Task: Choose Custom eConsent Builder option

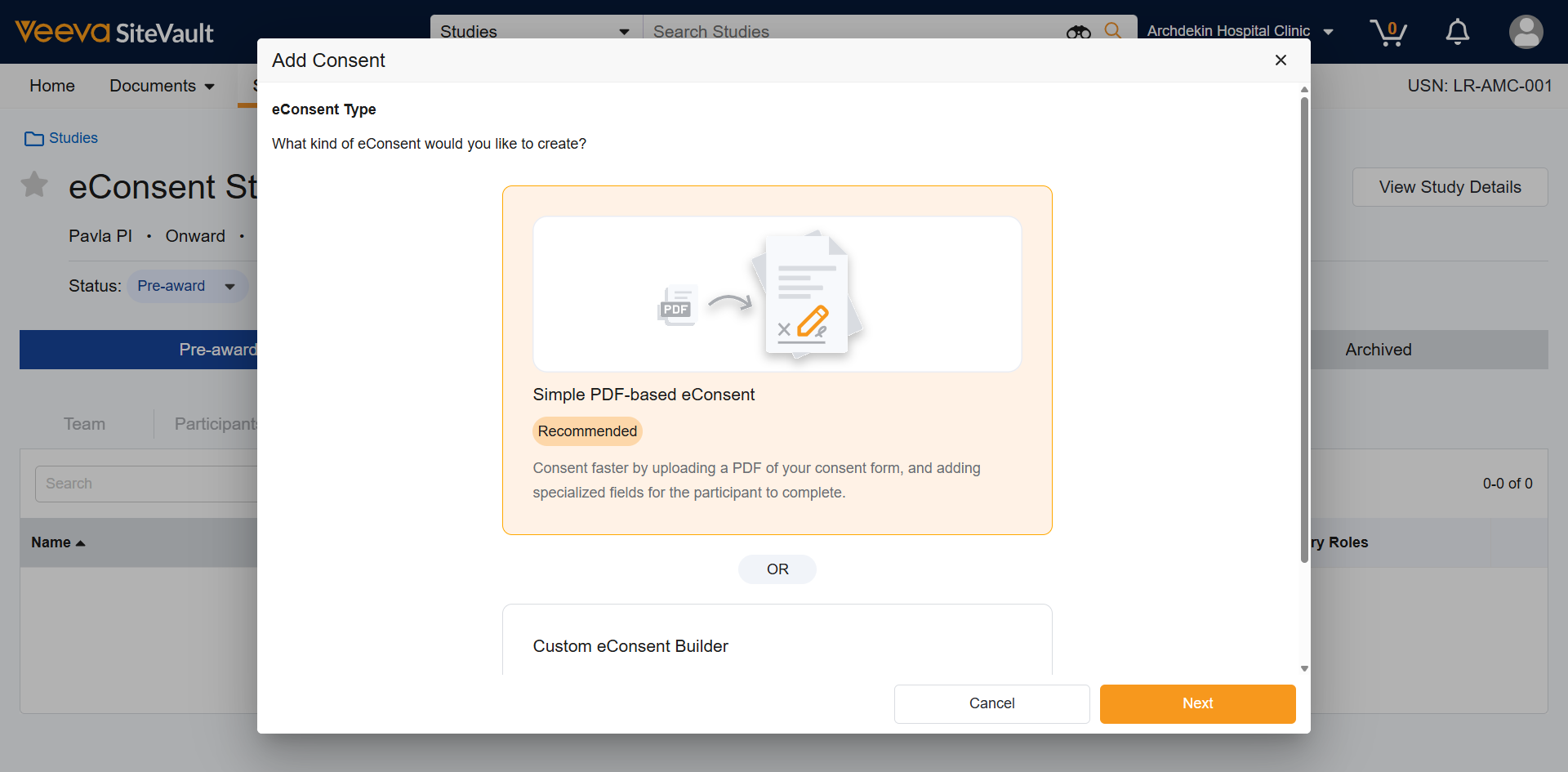Action: (x=777, y=640)
